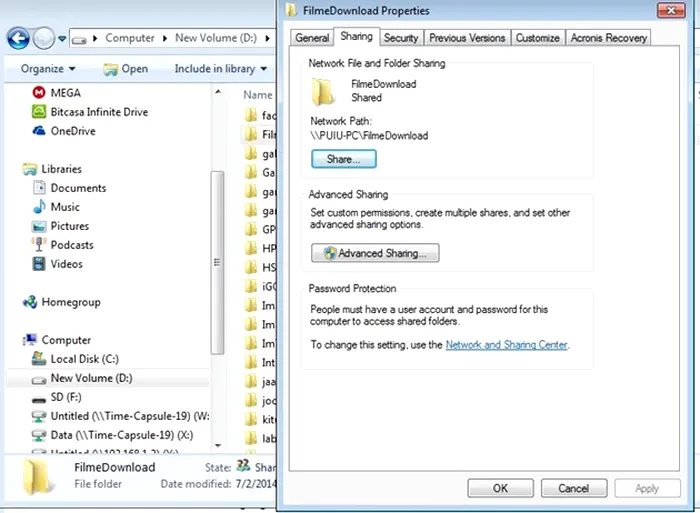Select New Volume (D:) in the sidebar
This screenshot has height=513, width=700.
pyautogui.click(x=107, y=378)
